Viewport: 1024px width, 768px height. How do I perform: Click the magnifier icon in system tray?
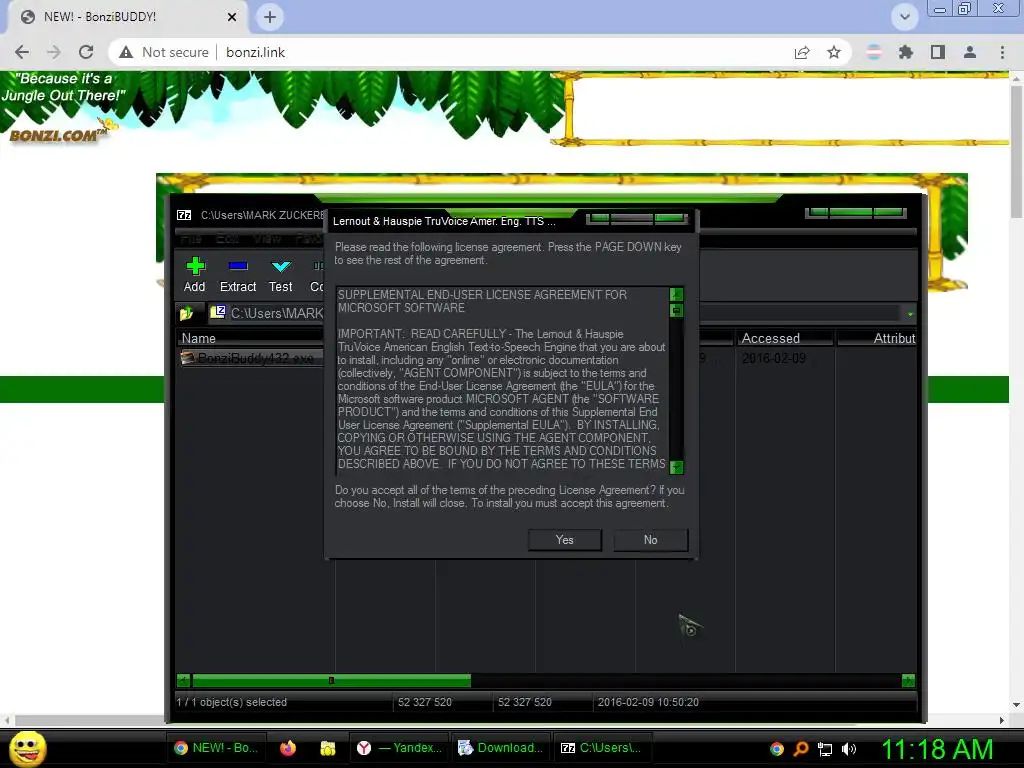point(801,748)
